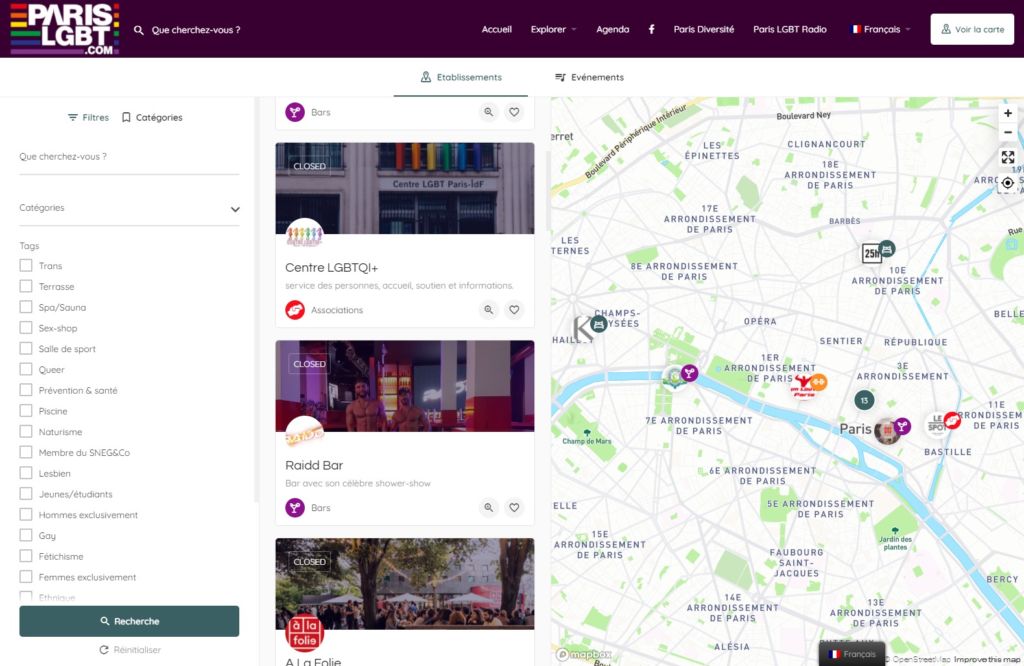Click Réinitialiser to reset filters
This screenshot has height=666, width=1024.
pyautogui.click(x=129, y=650)
